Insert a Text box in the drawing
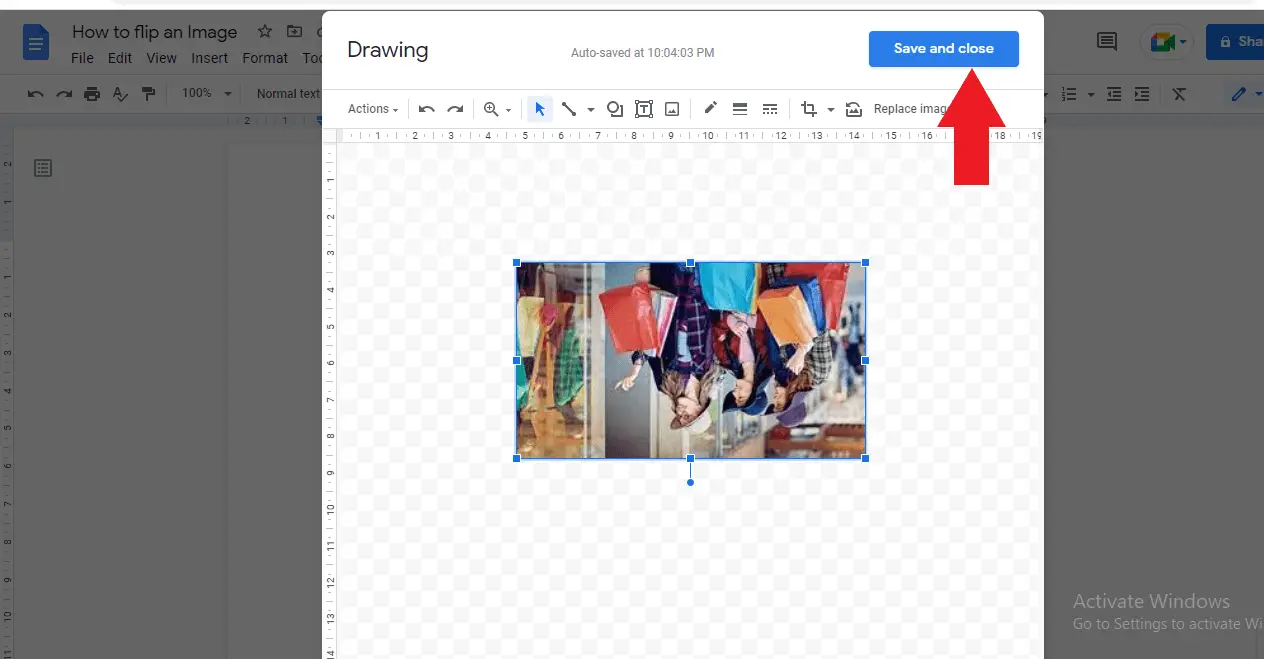The image size is (1264, 659). click(x=645, y=108)
